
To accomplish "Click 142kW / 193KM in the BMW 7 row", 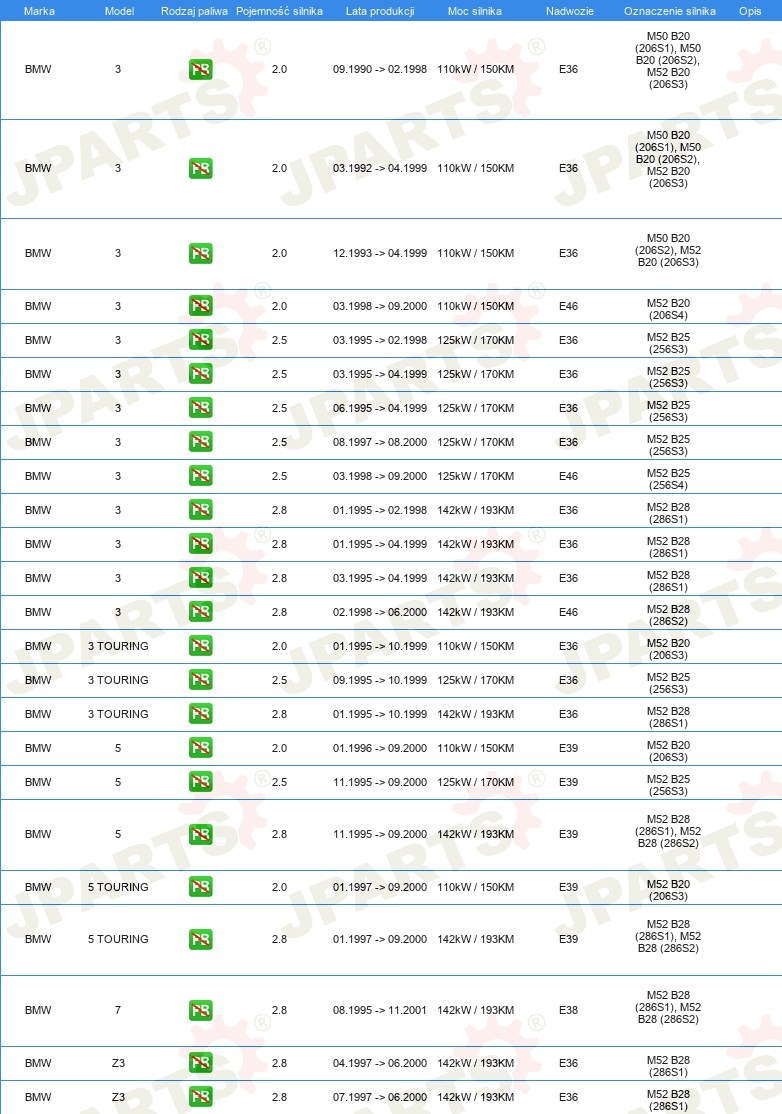I will (476, 1010).
